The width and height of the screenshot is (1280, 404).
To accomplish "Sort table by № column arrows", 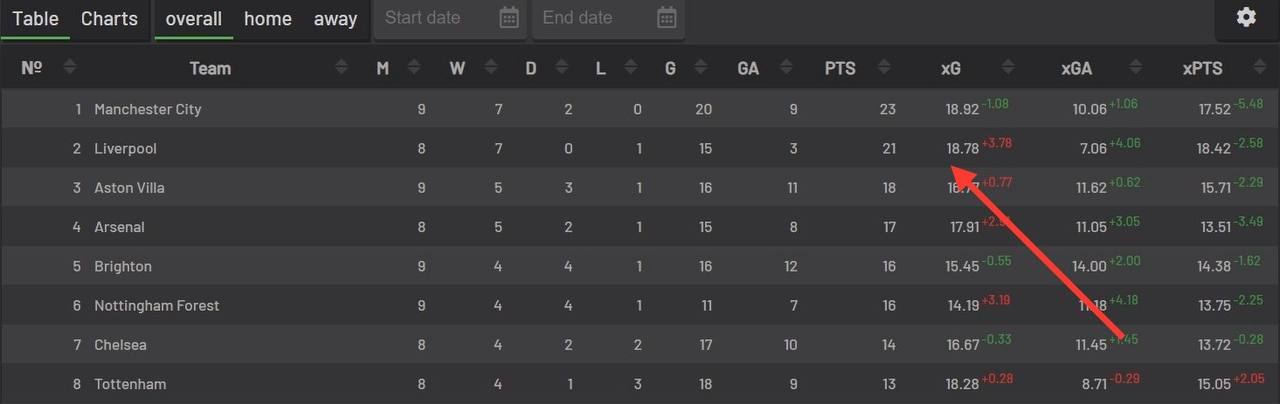I will click(69, 68).
